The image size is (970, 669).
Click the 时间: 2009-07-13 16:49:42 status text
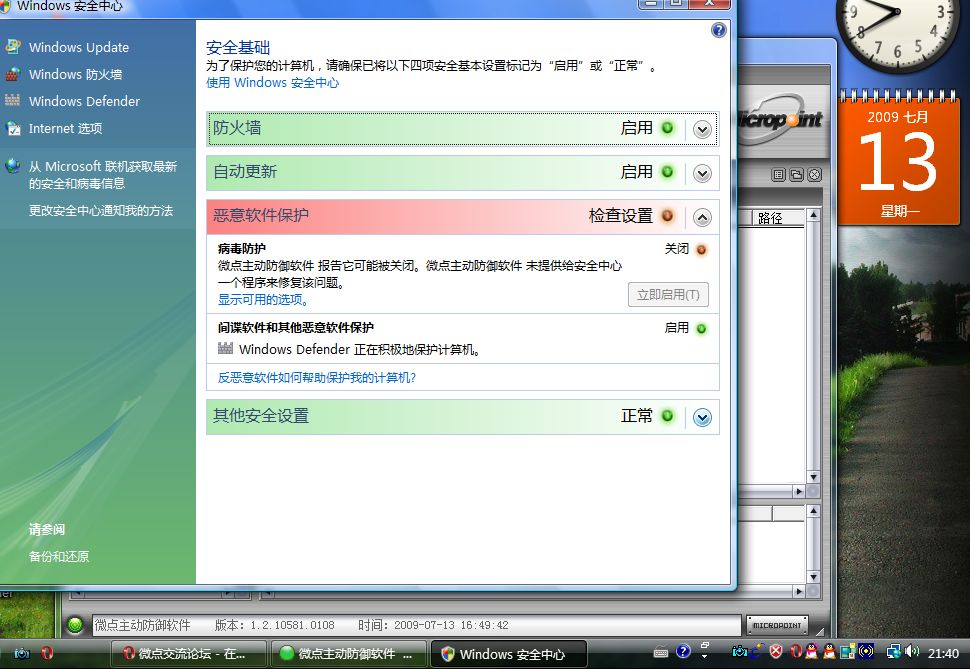tap(433, 625)
